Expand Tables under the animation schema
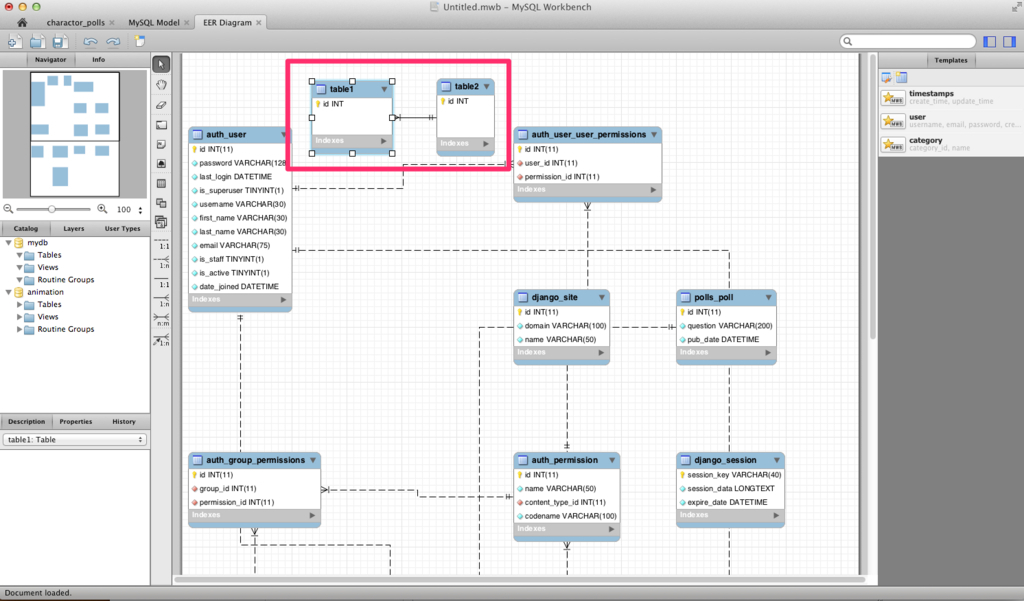 (x=20, y=304)
